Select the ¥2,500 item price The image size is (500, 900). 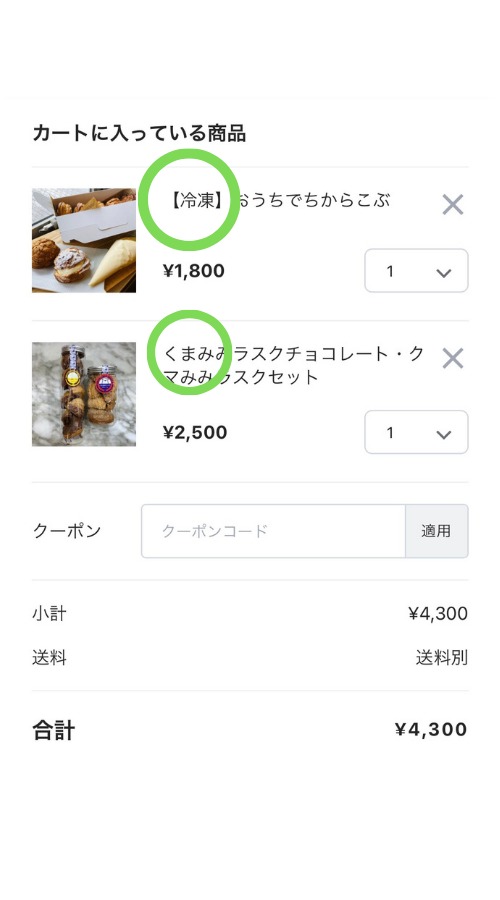(195, 432)
